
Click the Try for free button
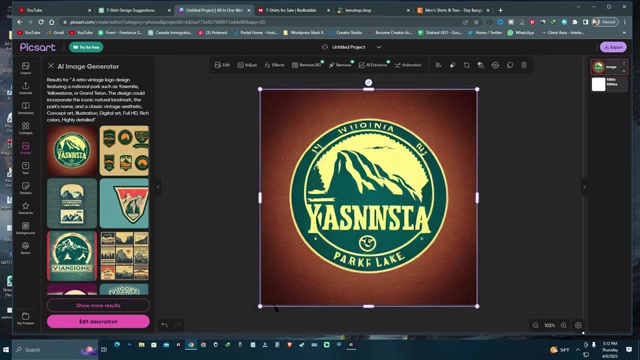86,47
